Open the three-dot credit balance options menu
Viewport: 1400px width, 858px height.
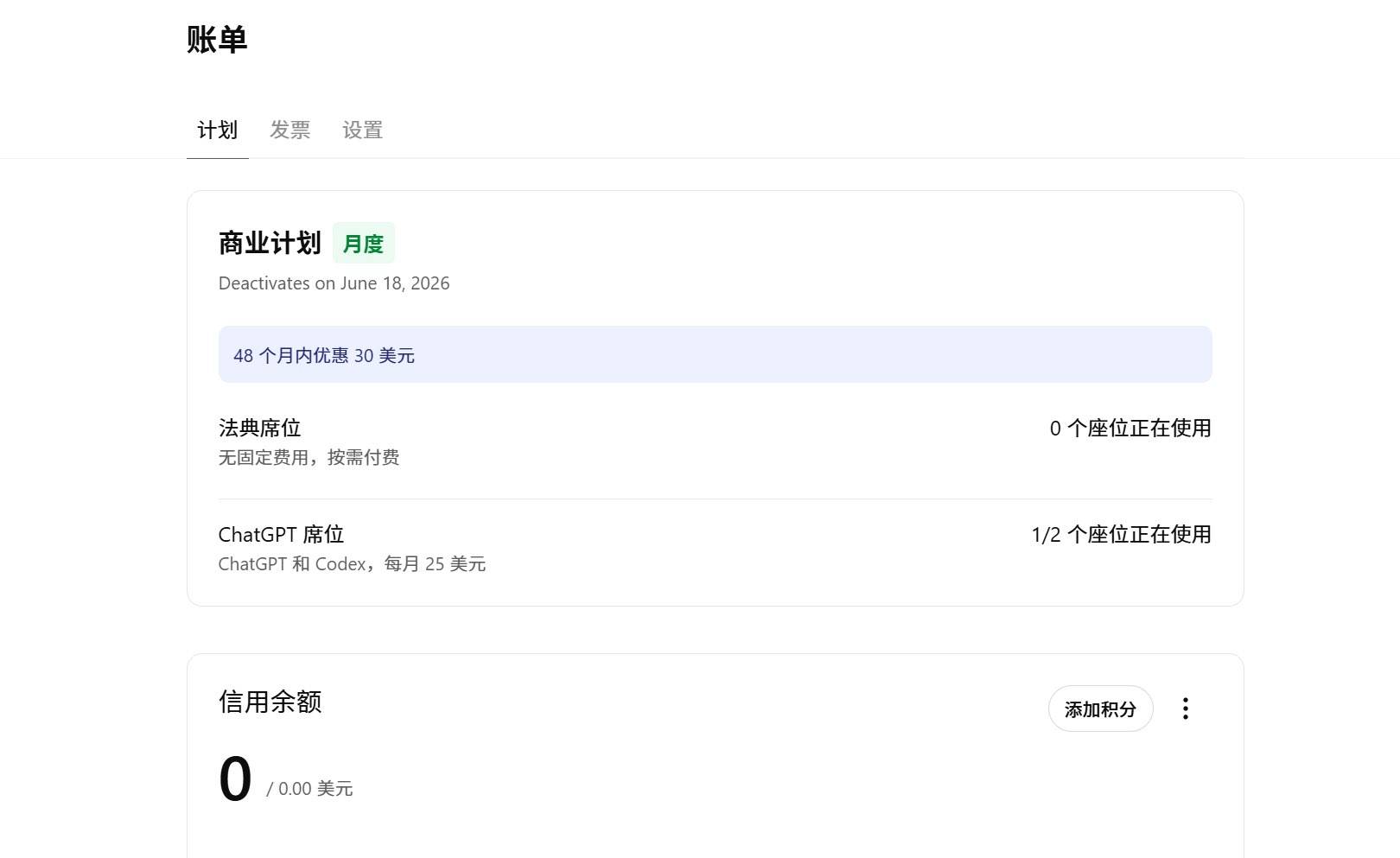click(x=1185, y=709)
